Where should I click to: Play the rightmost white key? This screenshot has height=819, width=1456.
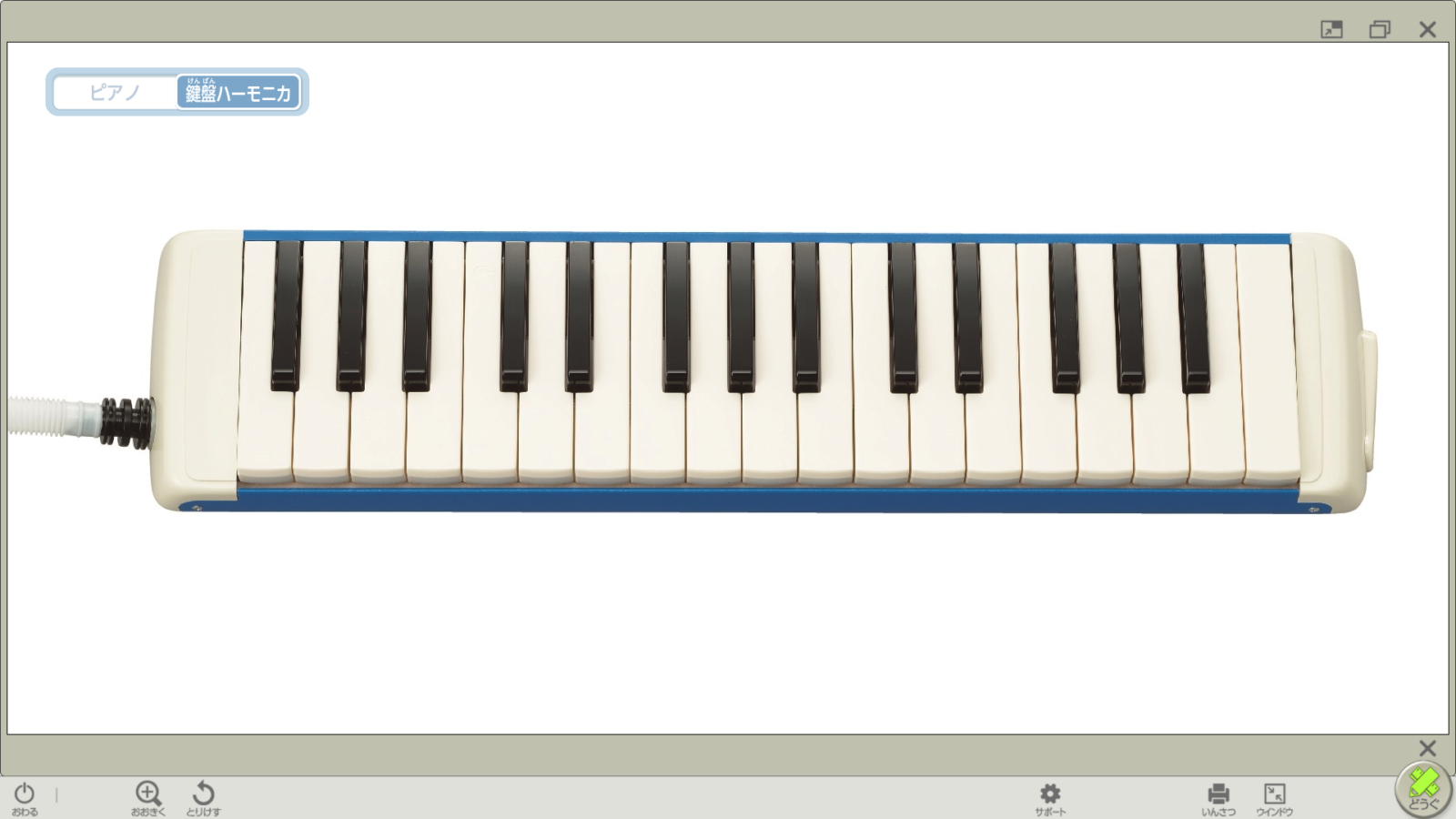point(1270,364)
